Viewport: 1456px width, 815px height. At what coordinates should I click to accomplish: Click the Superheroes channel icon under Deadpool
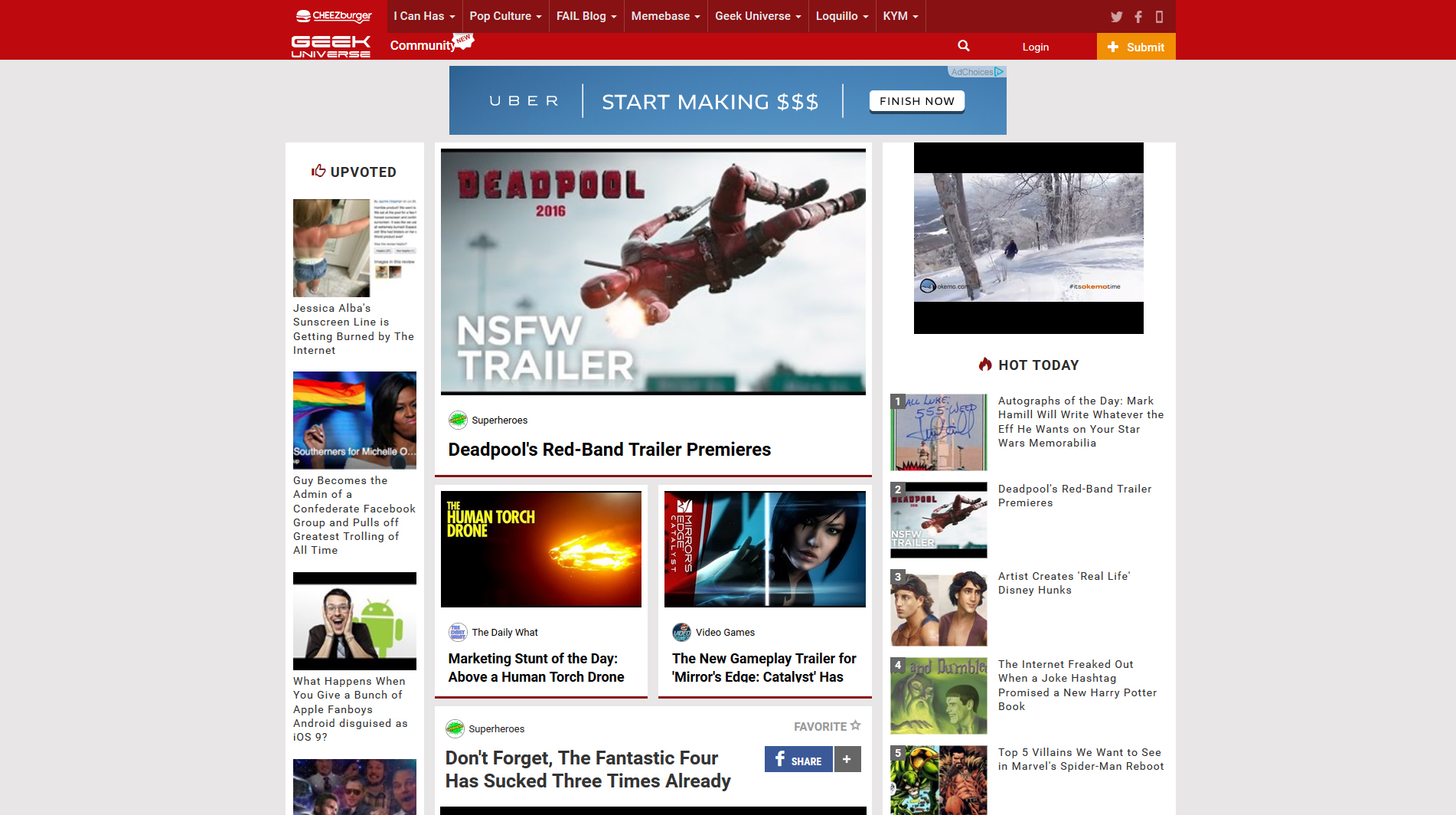tap(458, 420)
